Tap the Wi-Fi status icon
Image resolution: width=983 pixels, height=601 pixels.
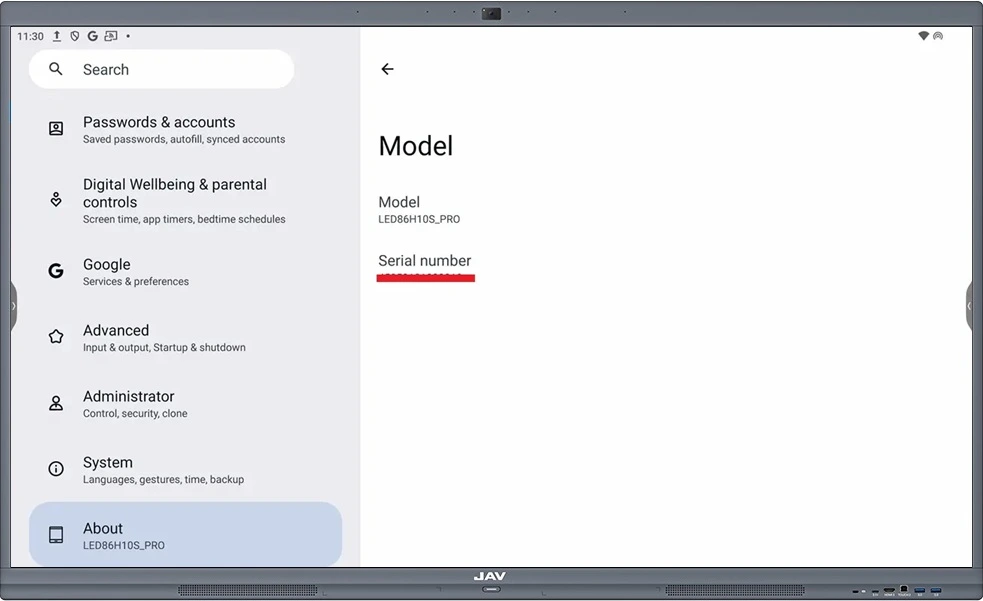[923, 36]
